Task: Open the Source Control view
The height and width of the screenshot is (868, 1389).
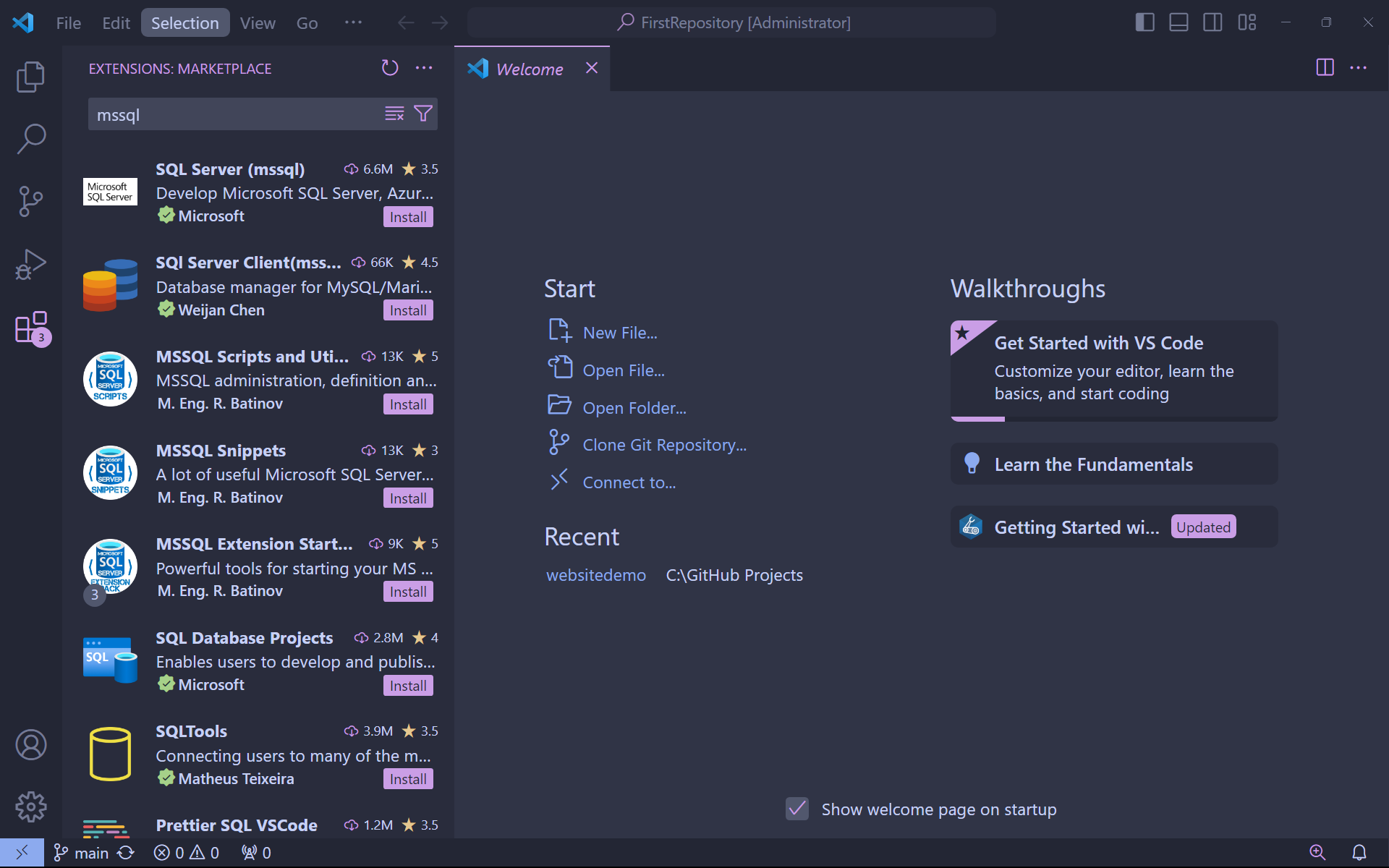Action: pos(30,201)
